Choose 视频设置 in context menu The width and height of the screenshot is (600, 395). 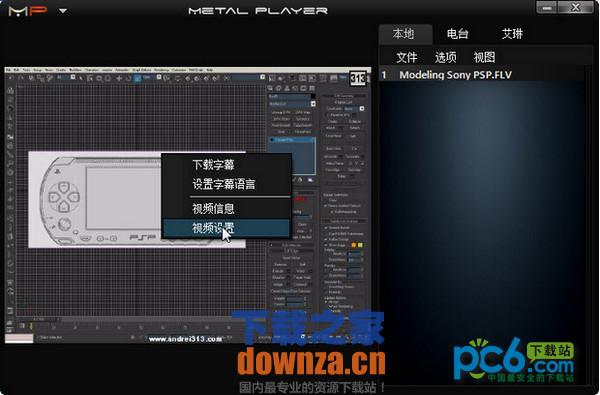[226, 228]
